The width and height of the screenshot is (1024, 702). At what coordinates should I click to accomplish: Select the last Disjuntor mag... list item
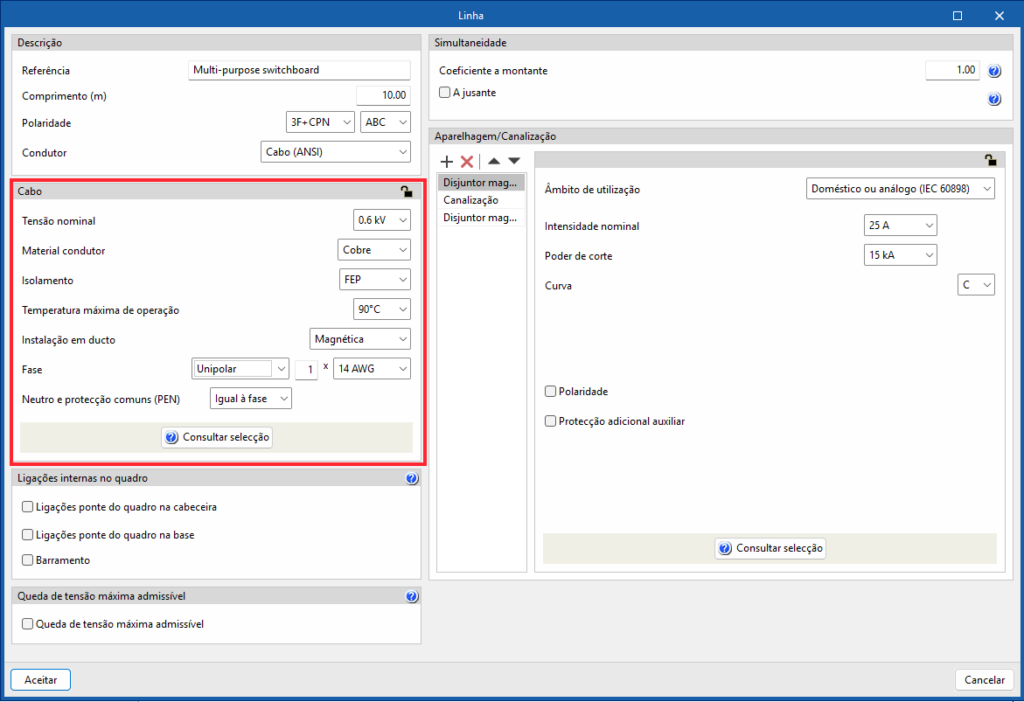[x=481, y=217]
